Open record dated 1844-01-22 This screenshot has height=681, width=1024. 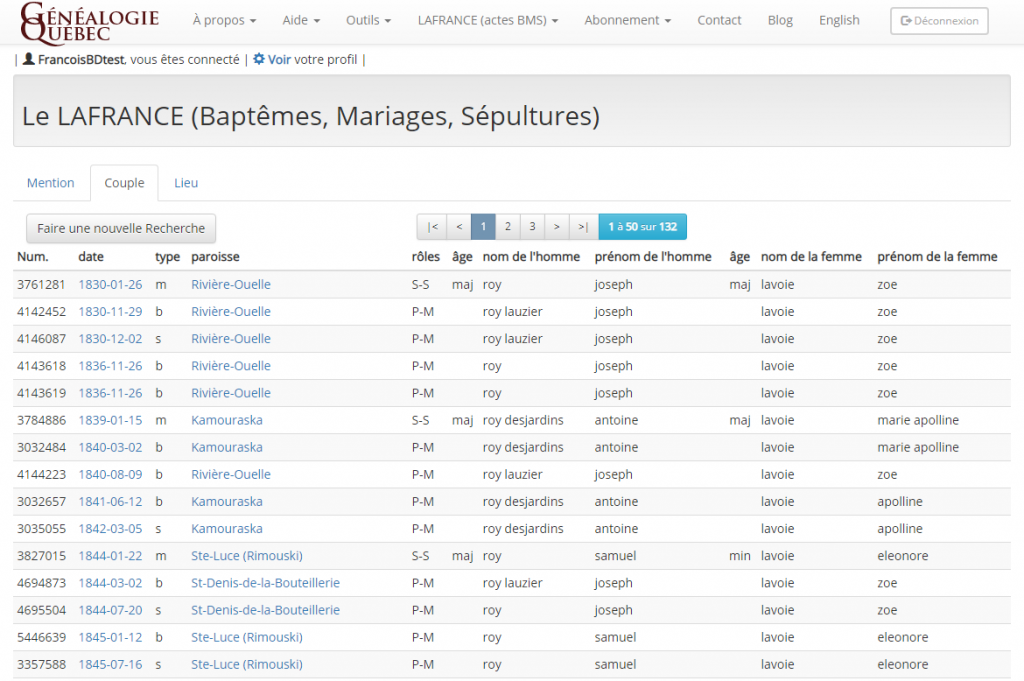point(110,556)
